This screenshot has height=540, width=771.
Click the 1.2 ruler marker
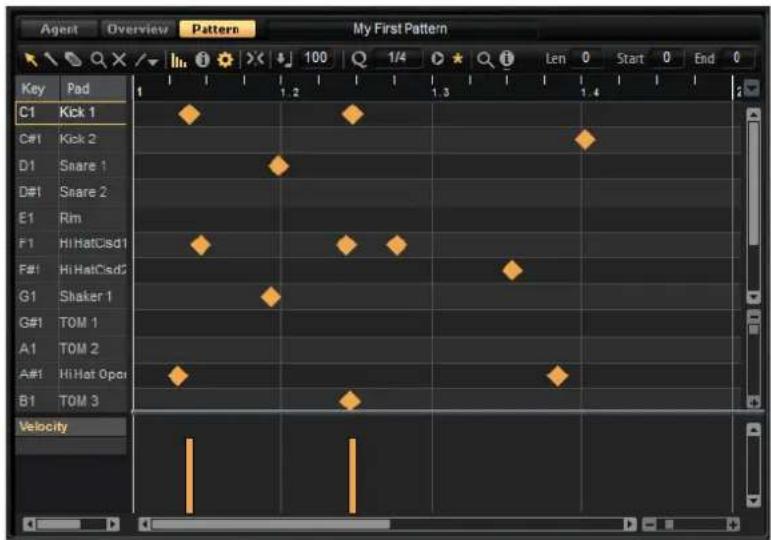click(289, 92)
